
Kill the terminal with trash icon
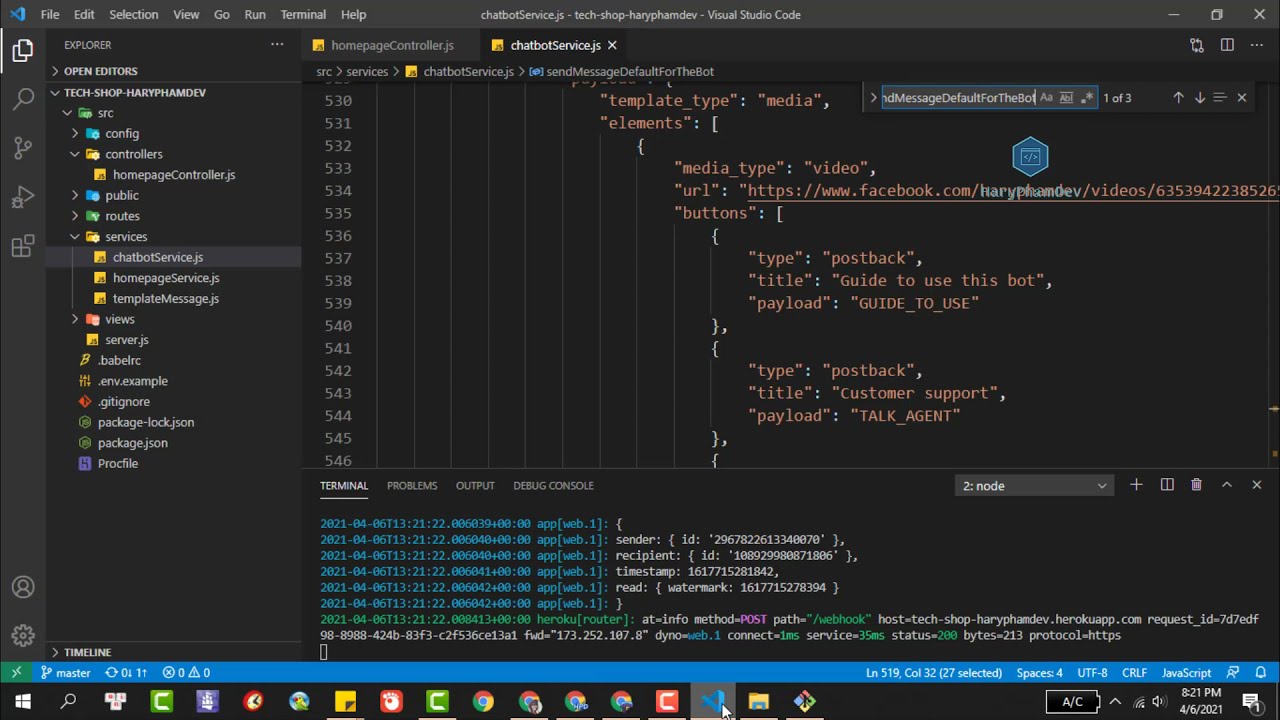[1196, 485]
